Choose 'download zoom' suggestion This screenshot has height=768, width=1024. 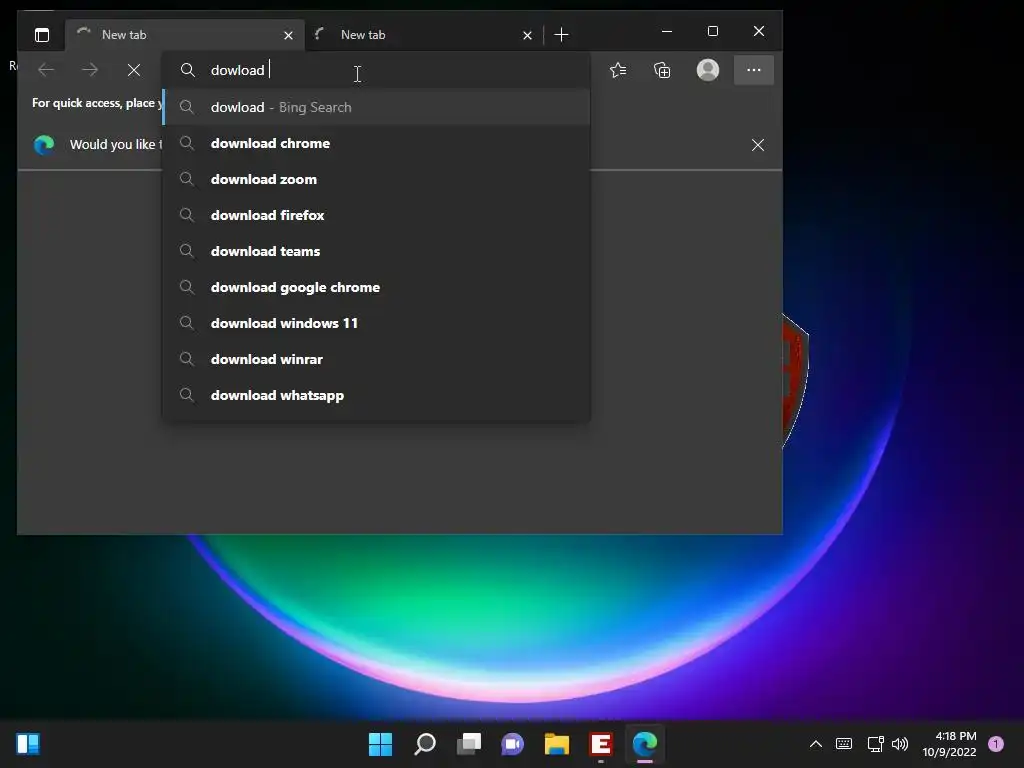376,179
